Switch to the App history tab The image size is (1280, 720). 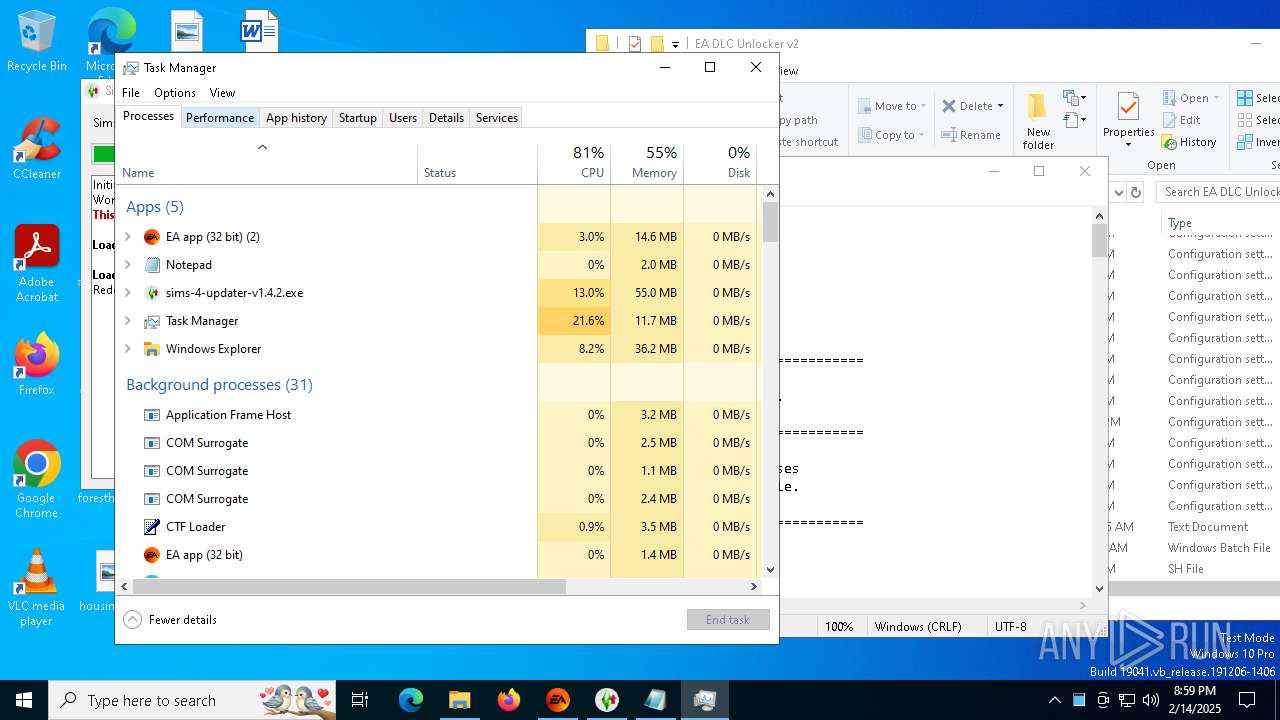pyautogui.click(x=296, y=118)
